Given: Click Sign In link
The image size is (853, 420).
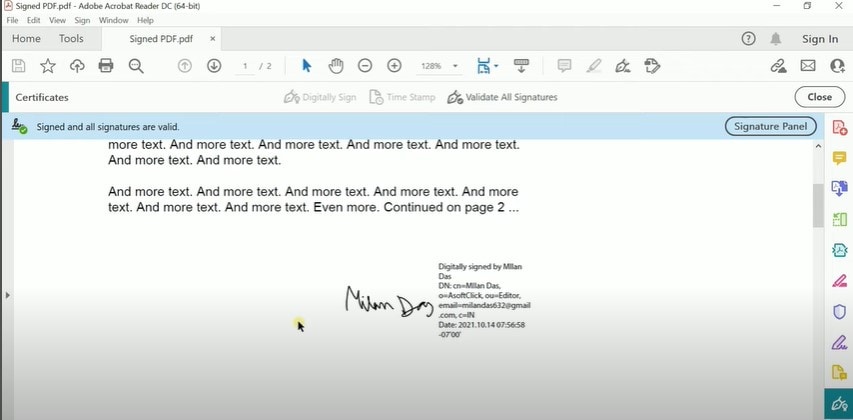Looking at the screenshot, I should click(820, 39).
